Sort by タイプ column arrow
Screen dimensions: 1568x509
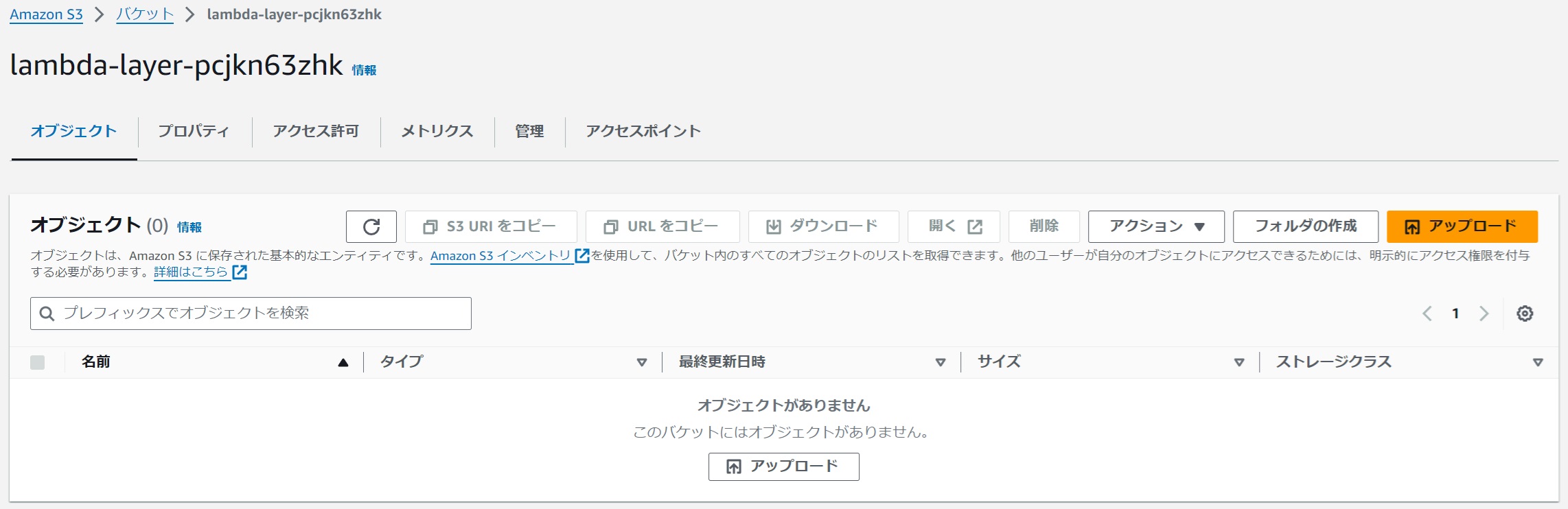coord(642,363)
